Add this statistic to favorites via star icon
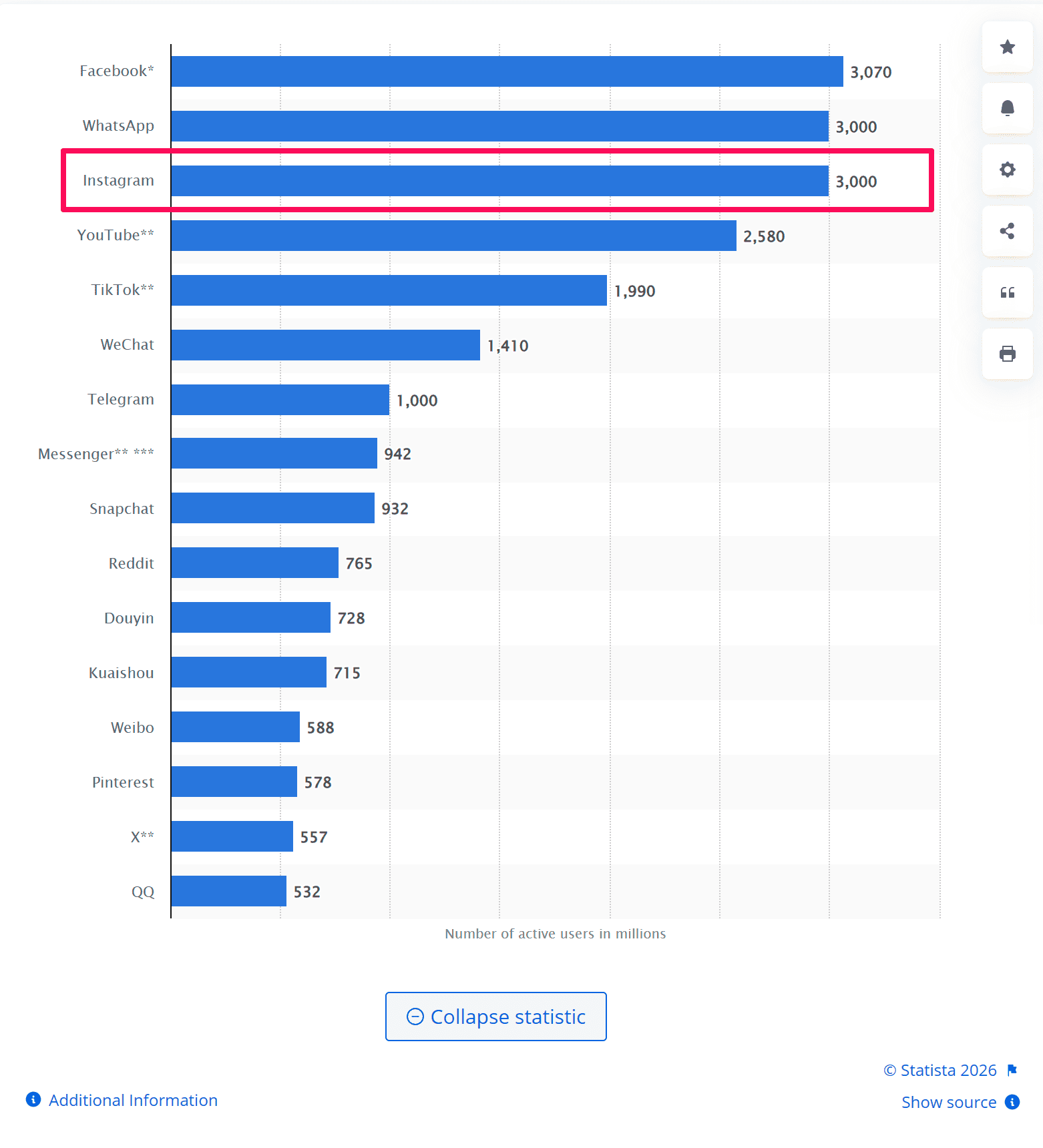The height and width of the screenshot is (1148, 1043). tap(1007, 47)
